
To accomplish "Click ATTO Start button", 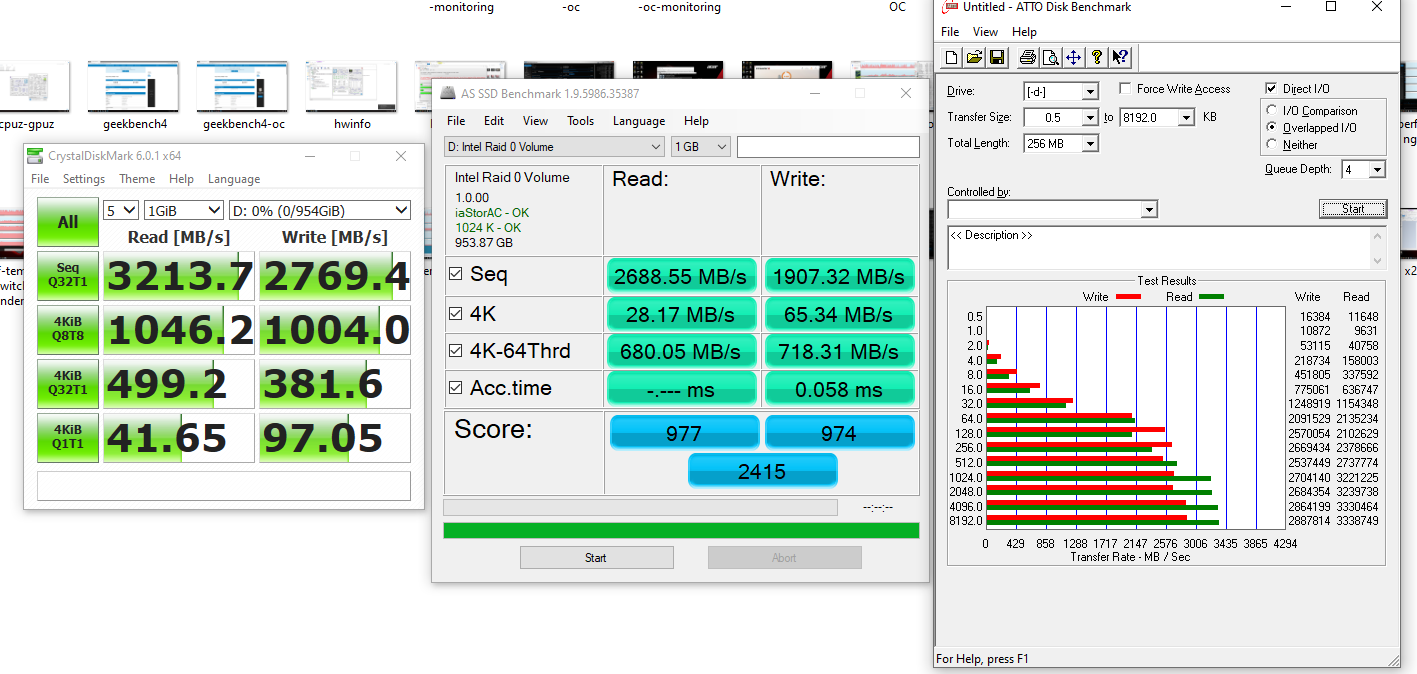I will [x=1353, y=209].
